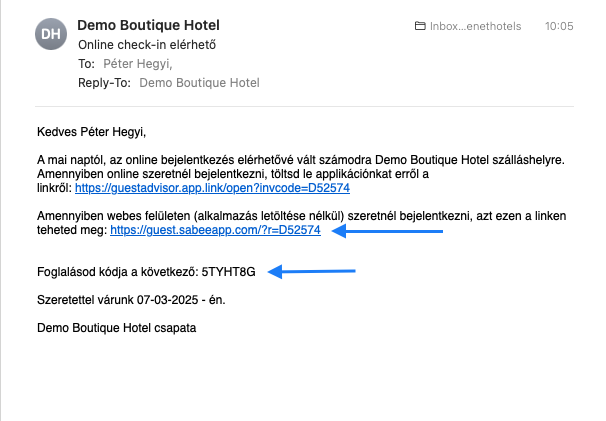
Task: Click the blue arrow beside the booking code
Action: pos(312,271)
